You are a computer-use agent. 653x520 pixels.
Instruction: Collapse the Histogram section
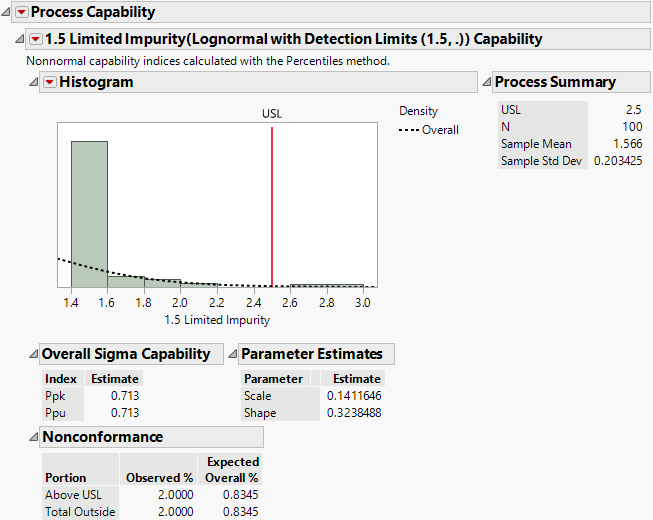click(x=34, y=82)
